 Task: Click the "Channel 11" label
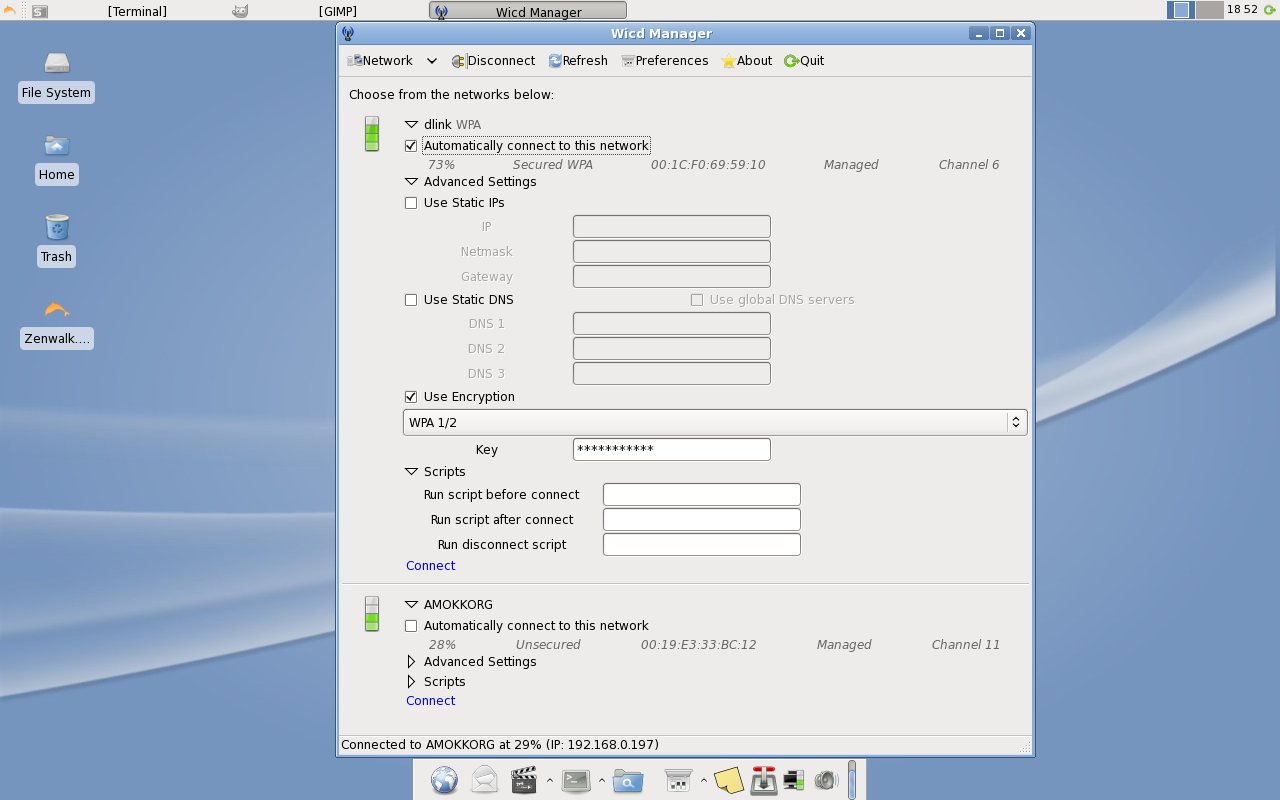pyautogui.click(x=966, y=645)
